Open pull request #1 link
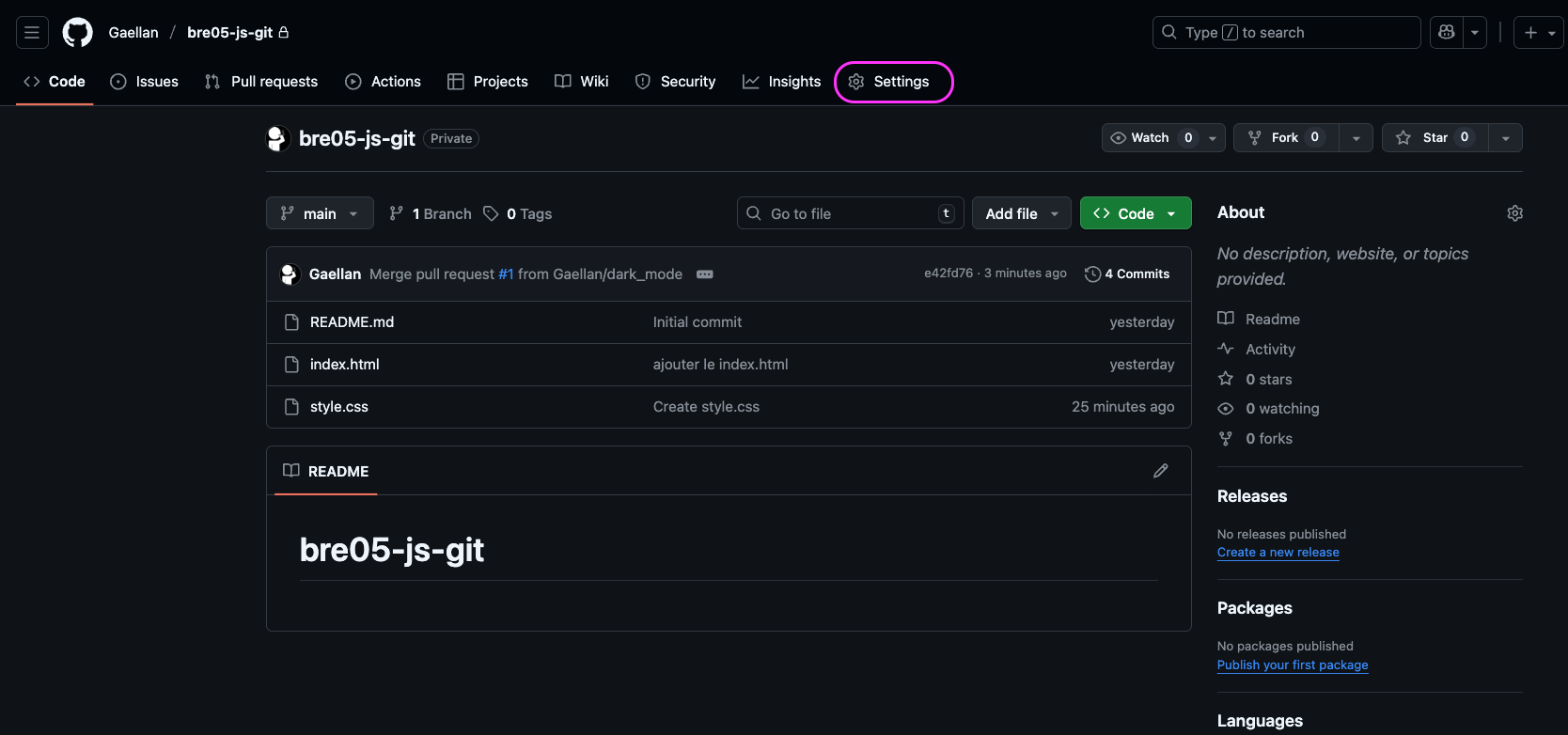Viewport: 1568px width, 735px height. click(x=506, y=274)
